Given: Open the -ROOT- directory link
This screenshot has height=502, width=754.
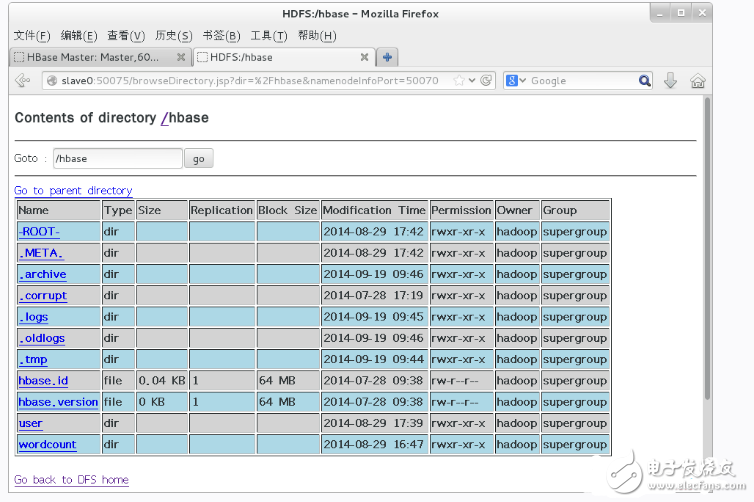Looking at the screenshot, I should [39, 231].
